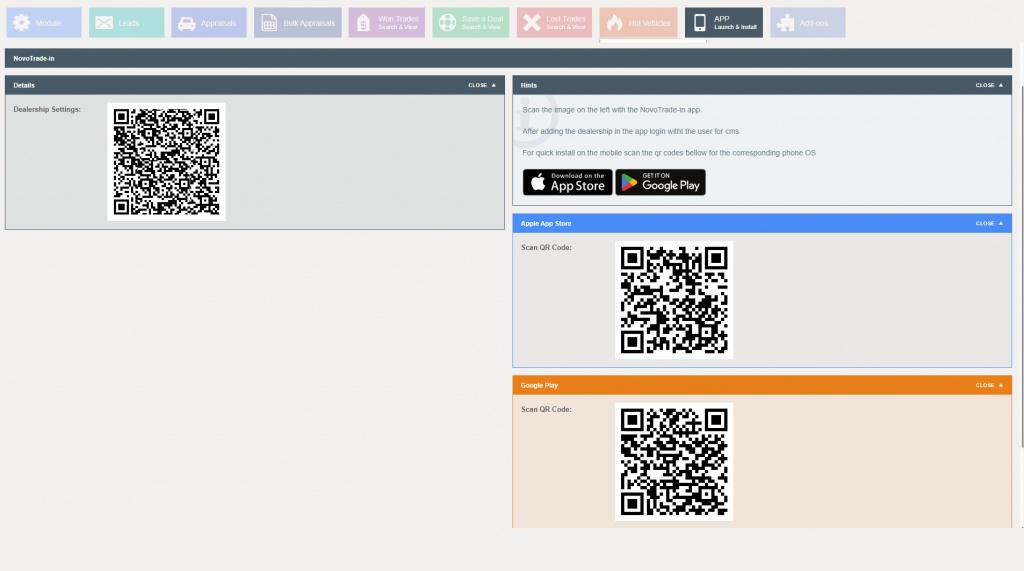Image resolution: width=1024 pixels, height=571 pixels.
Task: Click the Hints panel title
Action: click(528, 85)
